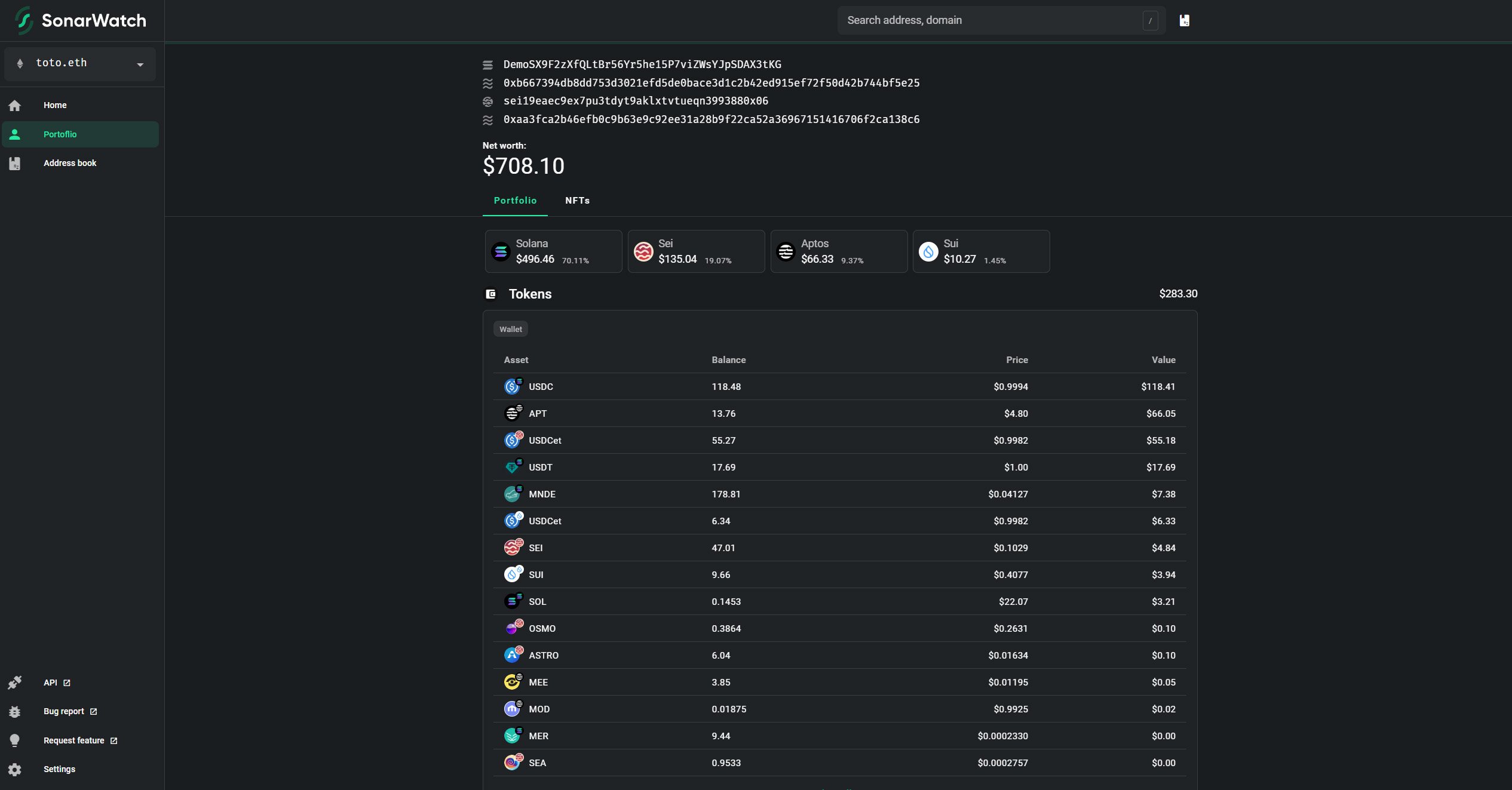
Task: Click the USDC token row
Action: pyautogui.click(x=839, y=387)
